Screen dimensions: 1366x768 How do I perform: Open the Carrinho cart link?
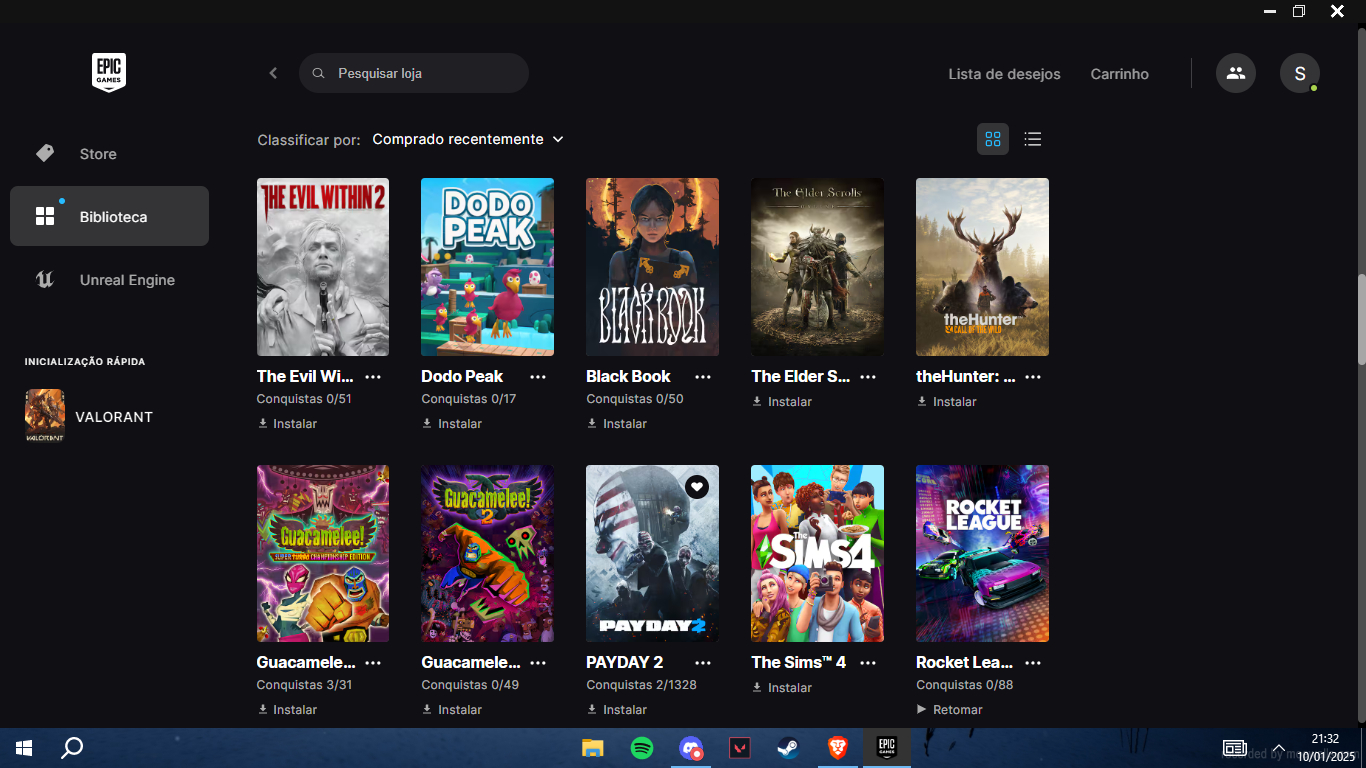(1120, 74)
